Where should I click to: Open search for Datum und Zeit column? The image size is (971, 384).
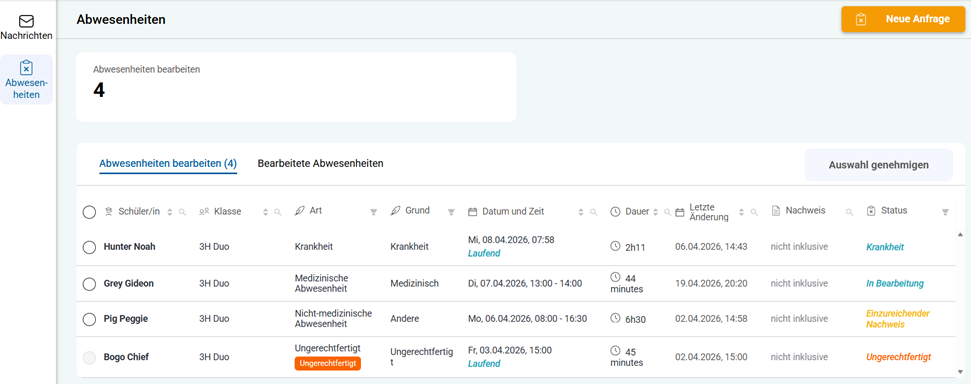593,212
